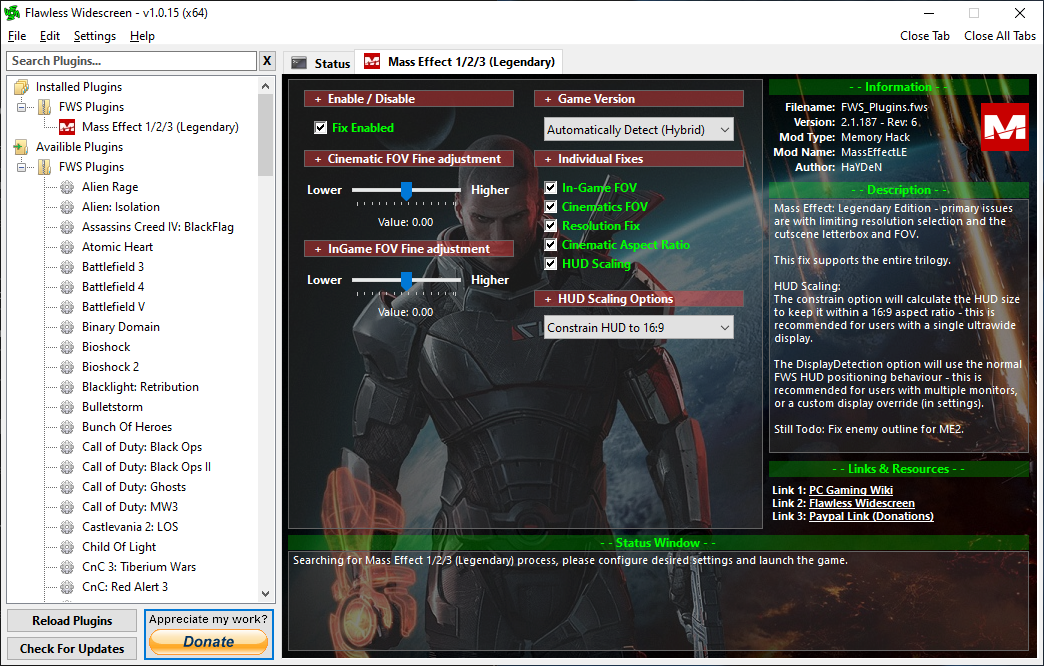This screenshot has width=1044, height=666.
Task: Click the red M icon on Mass Effect tab
Action: point(372,61)
